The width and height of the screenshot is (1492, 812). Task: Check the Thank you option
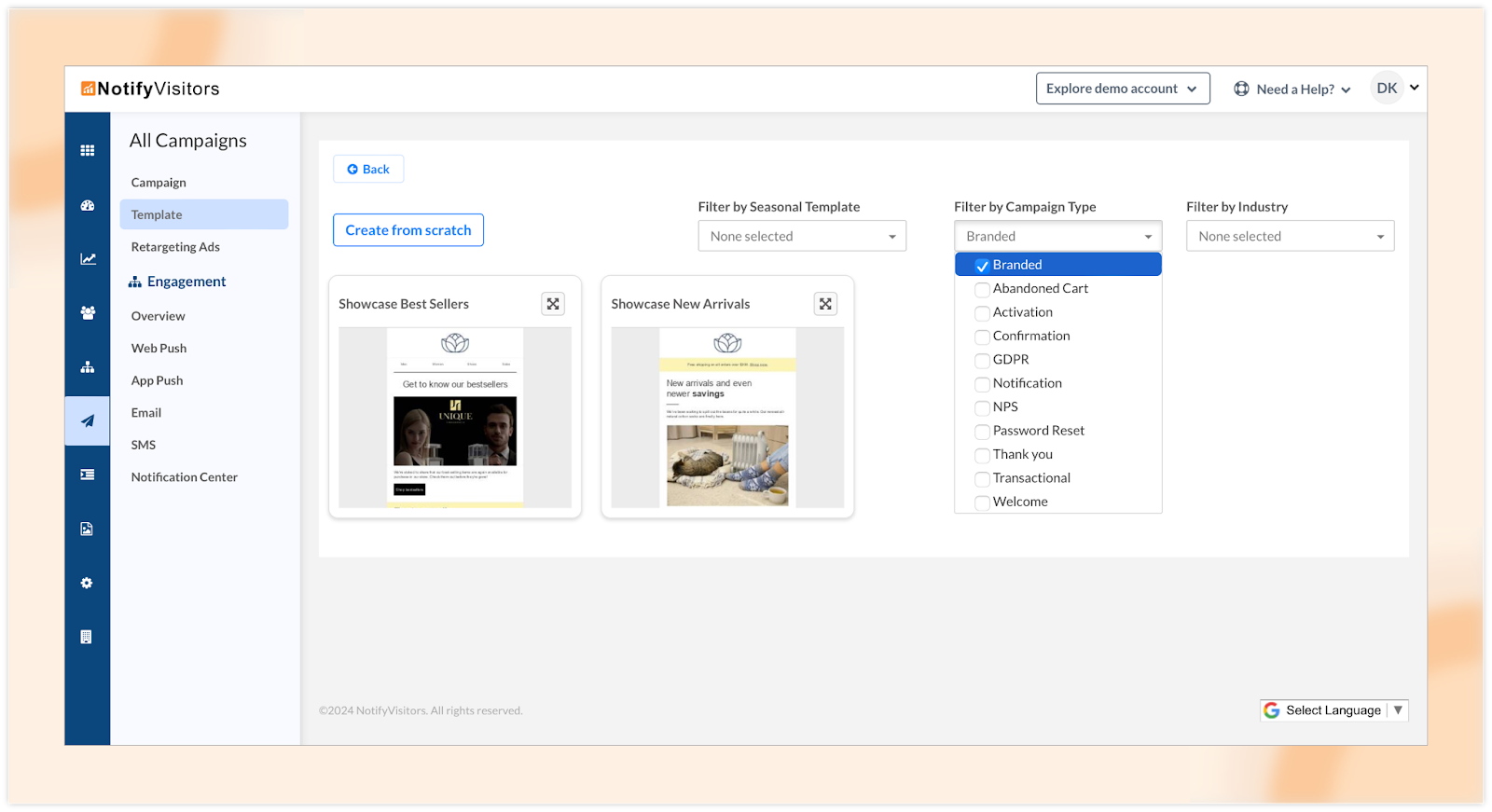pos(982,455)
